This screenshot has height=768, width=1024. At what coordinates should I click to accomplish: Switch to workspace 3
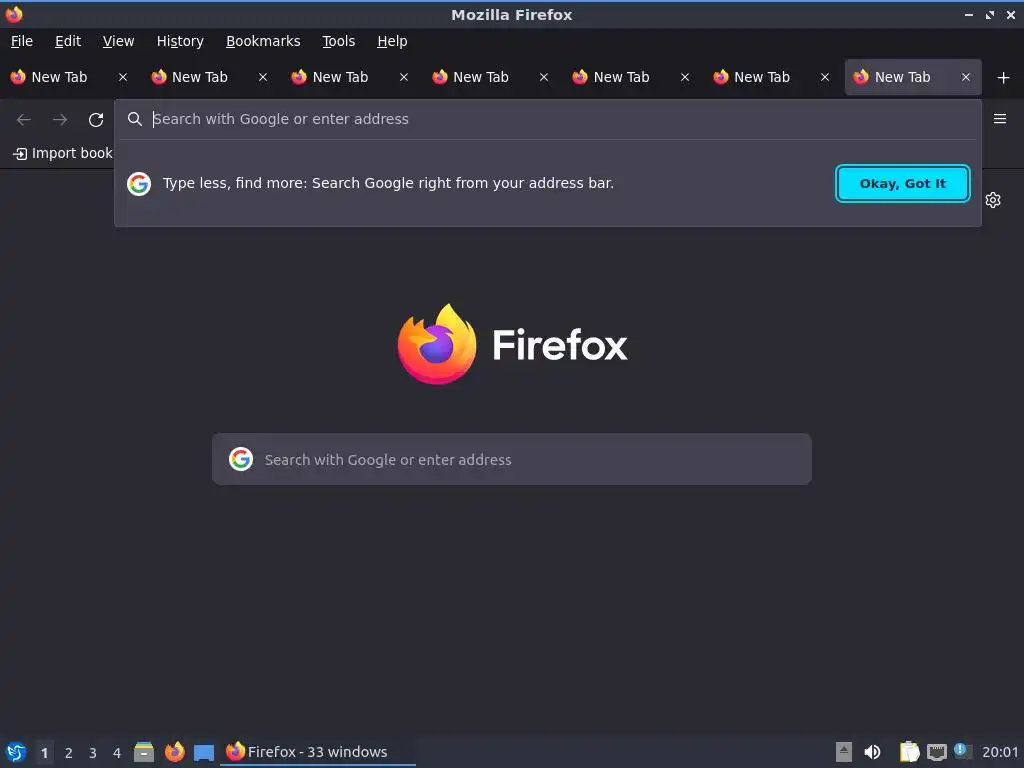[x=93, y=753]
